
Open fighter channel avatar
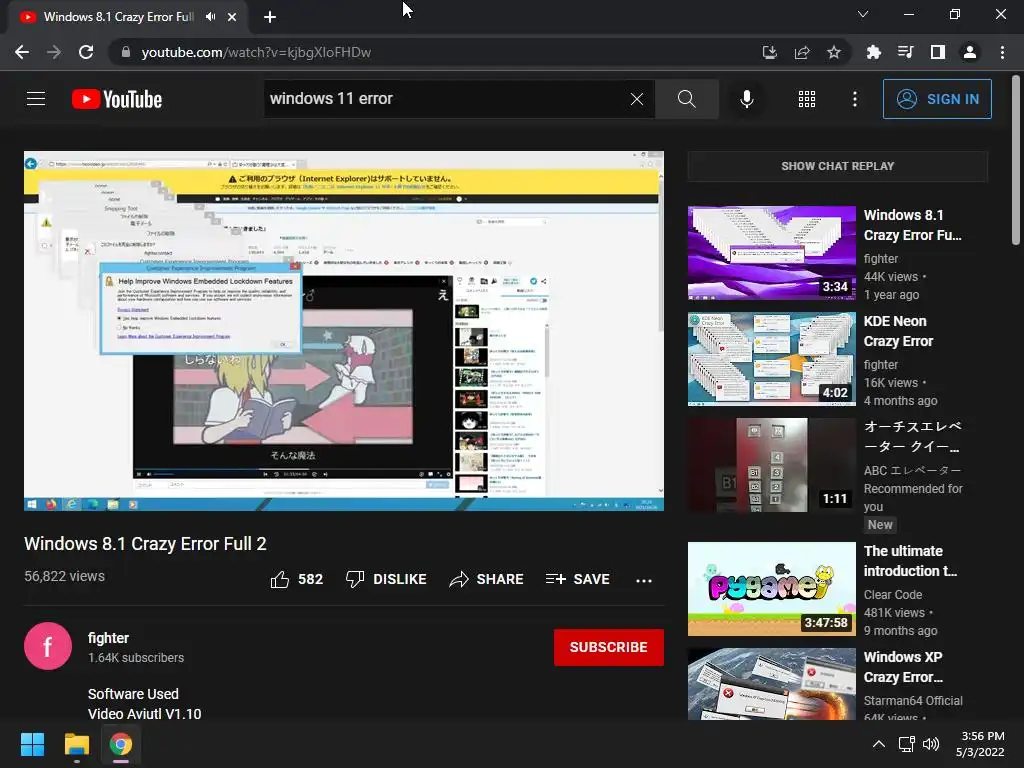tap(48, 646)
